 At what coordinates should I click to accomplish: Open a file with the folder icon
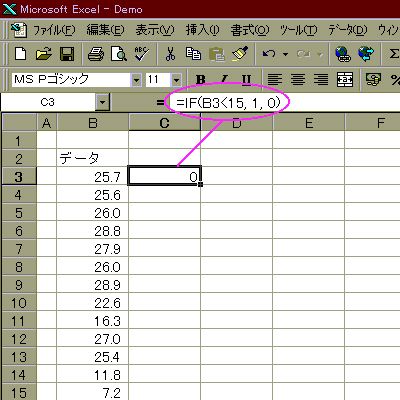point(44,54)
